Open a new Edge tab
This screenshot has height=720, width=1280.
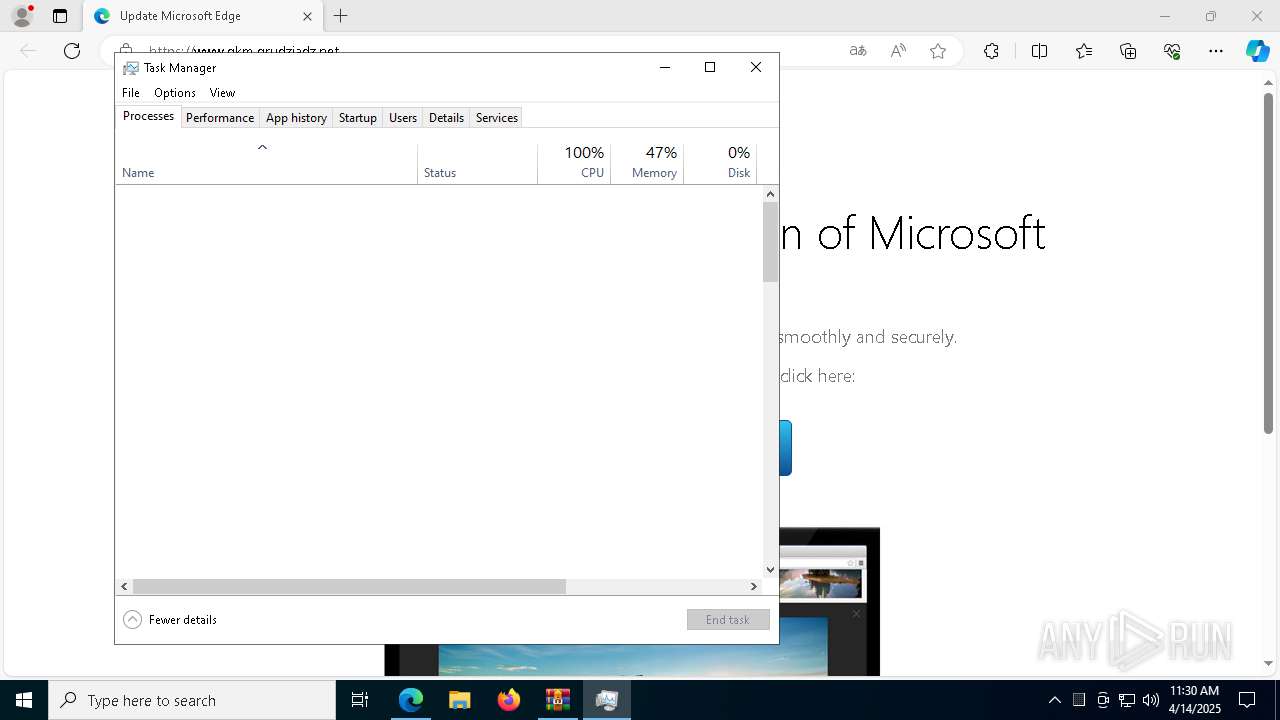coord(341,16)
